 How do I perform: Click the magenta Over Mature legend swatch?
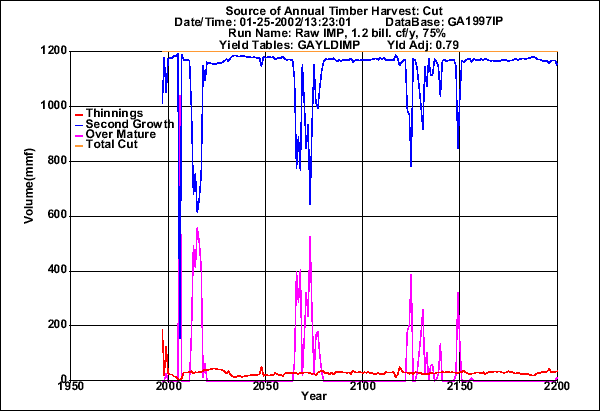click(79, 134)
